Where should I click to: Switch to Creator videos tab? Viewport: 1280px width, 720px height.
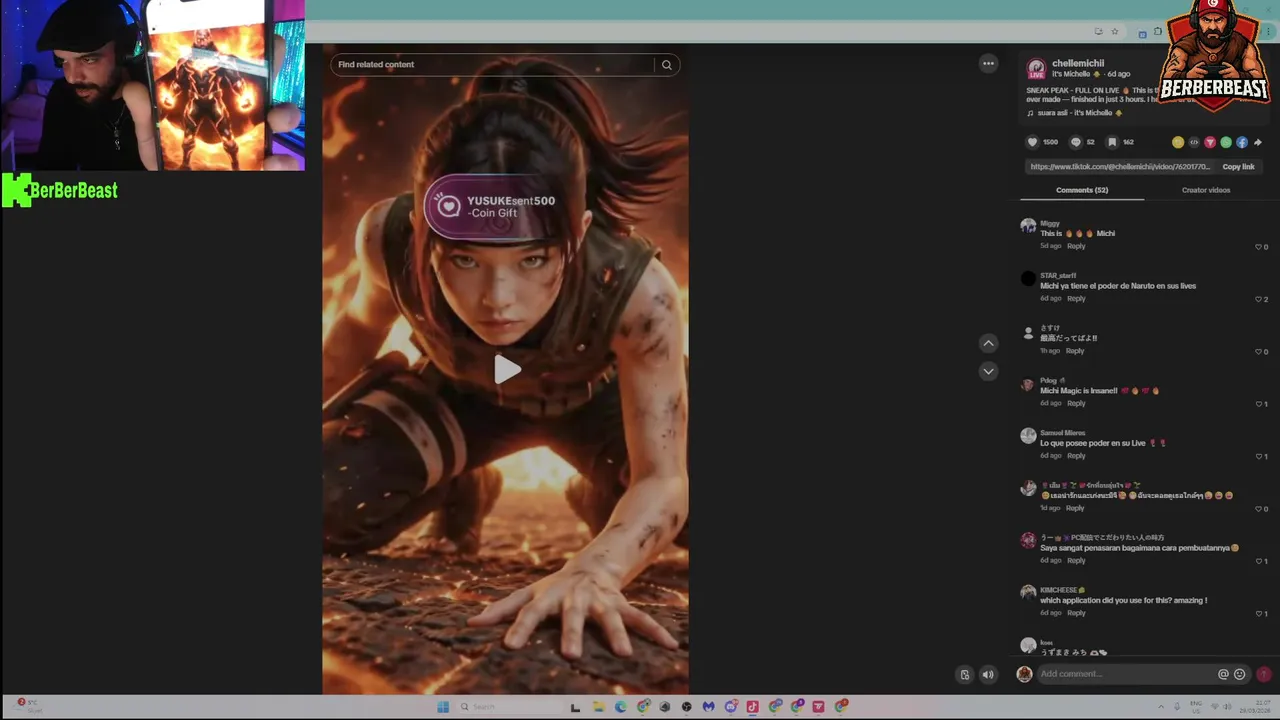pos(1206,190)
